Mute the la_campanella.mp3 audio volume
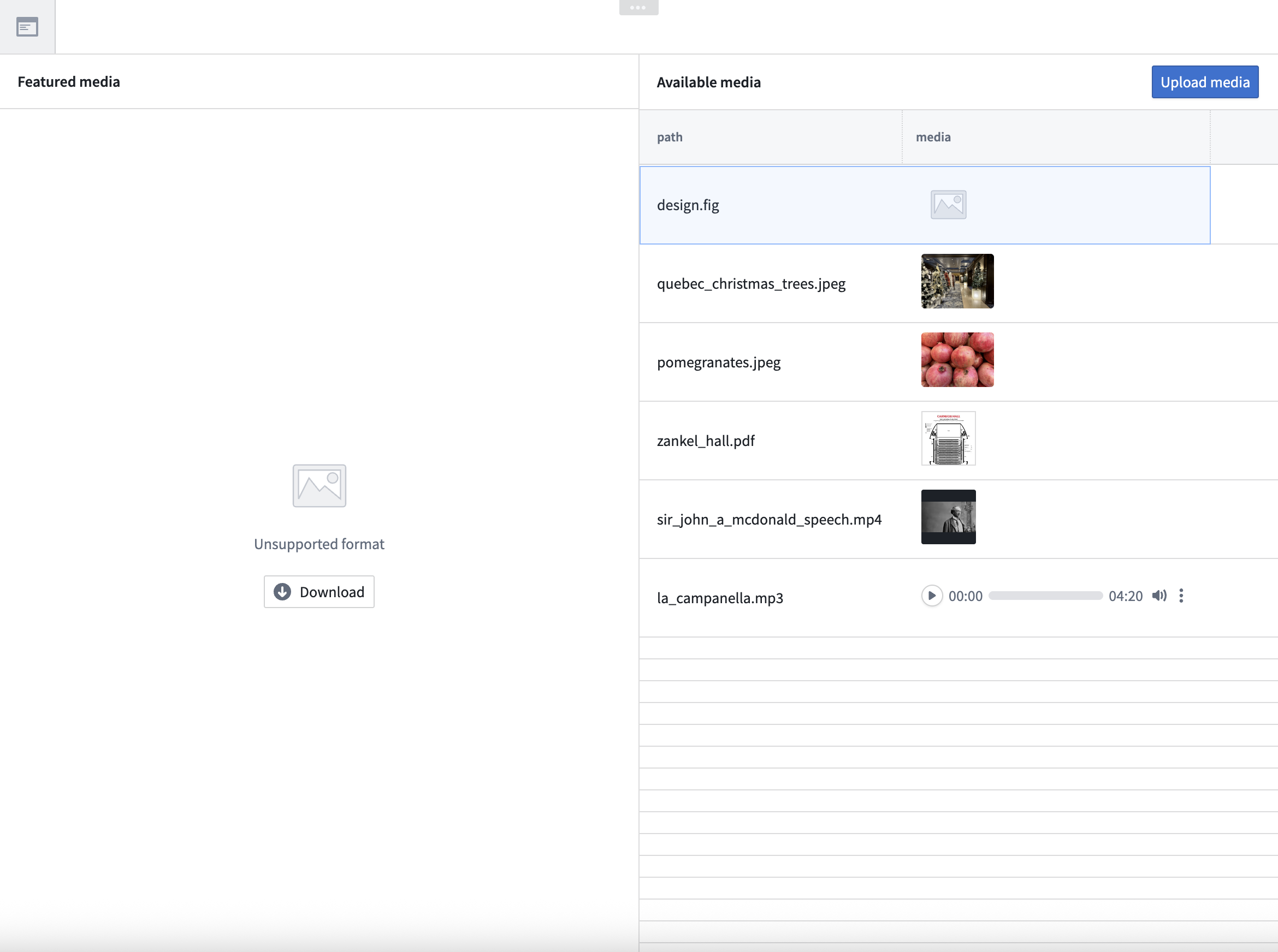1278x952 pixels. [1159, 596]
